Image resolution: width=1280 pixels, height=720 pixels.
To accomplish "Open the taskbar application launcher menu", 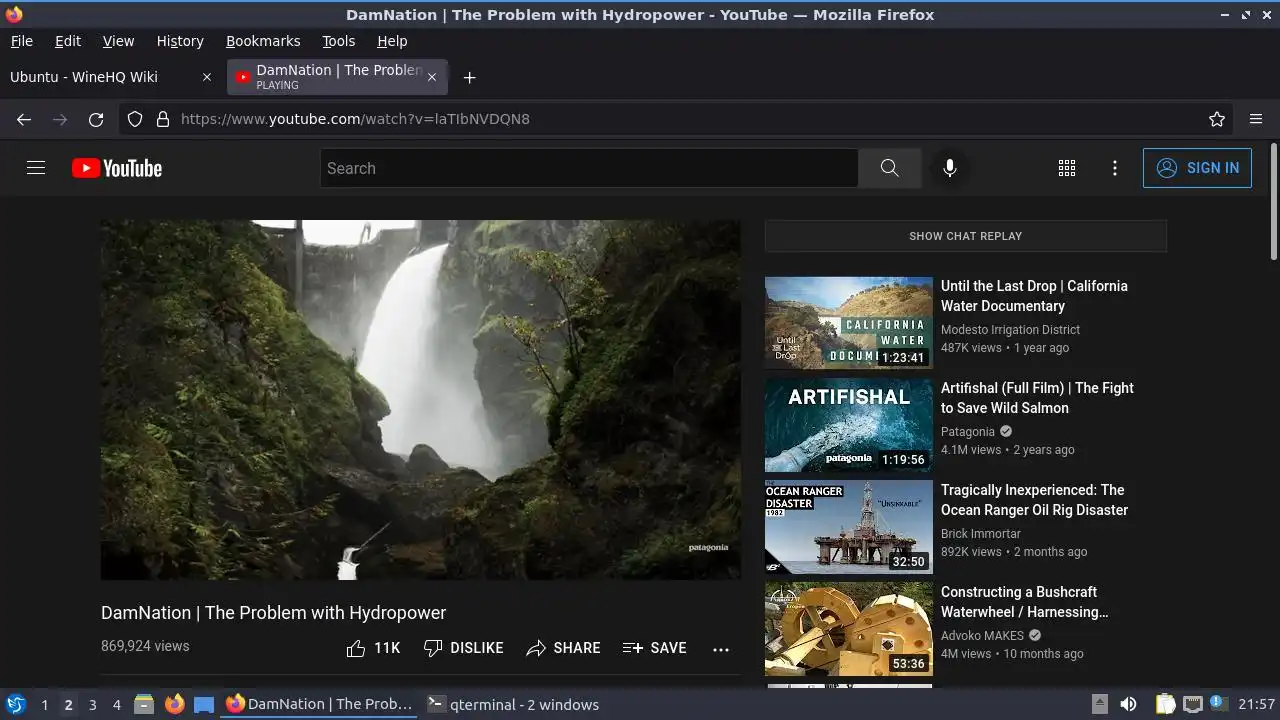I will (x=16, y=704).
